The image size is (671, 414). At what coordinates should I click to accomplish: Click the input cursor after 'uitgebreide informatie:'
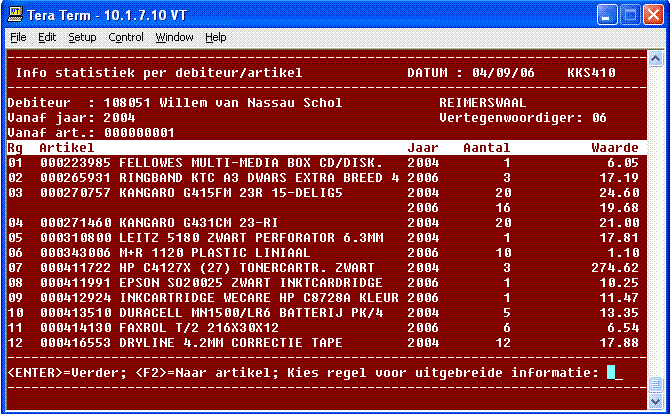(x=613, y=373)
